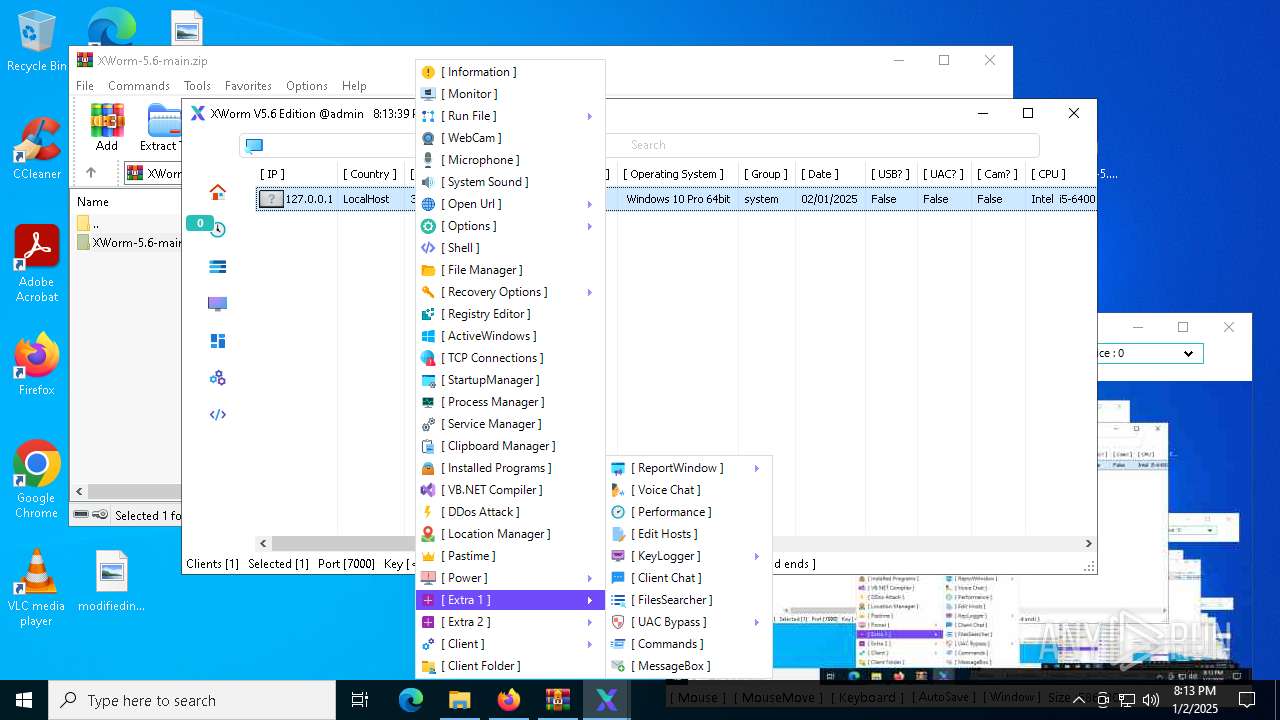Click the UAC Bypass shield icon
Image resolution: width=1280 pixels, height=720 pixels.
tap(618, 622)
